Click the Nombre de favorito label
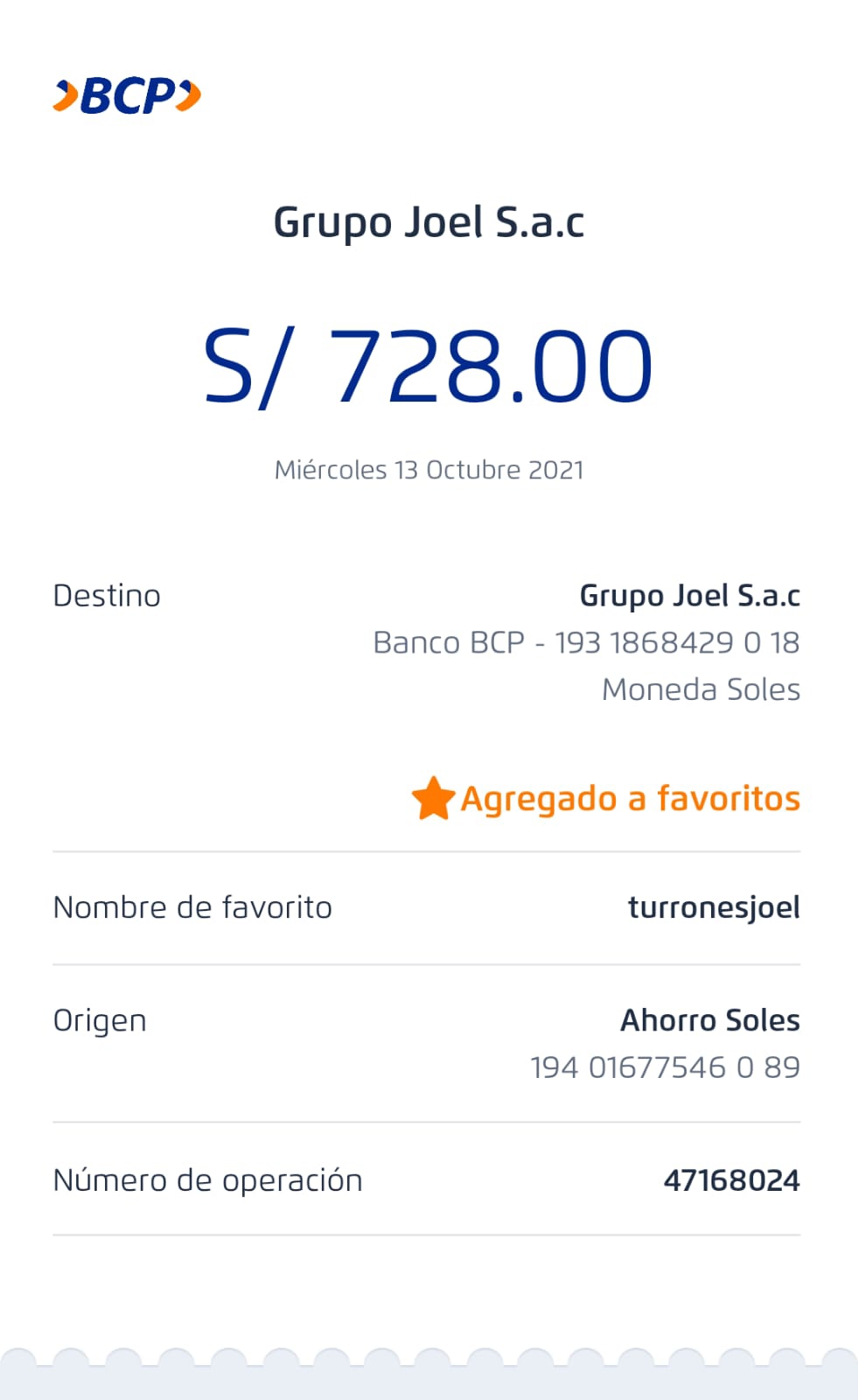The image size is (858, 1400). 192,907
